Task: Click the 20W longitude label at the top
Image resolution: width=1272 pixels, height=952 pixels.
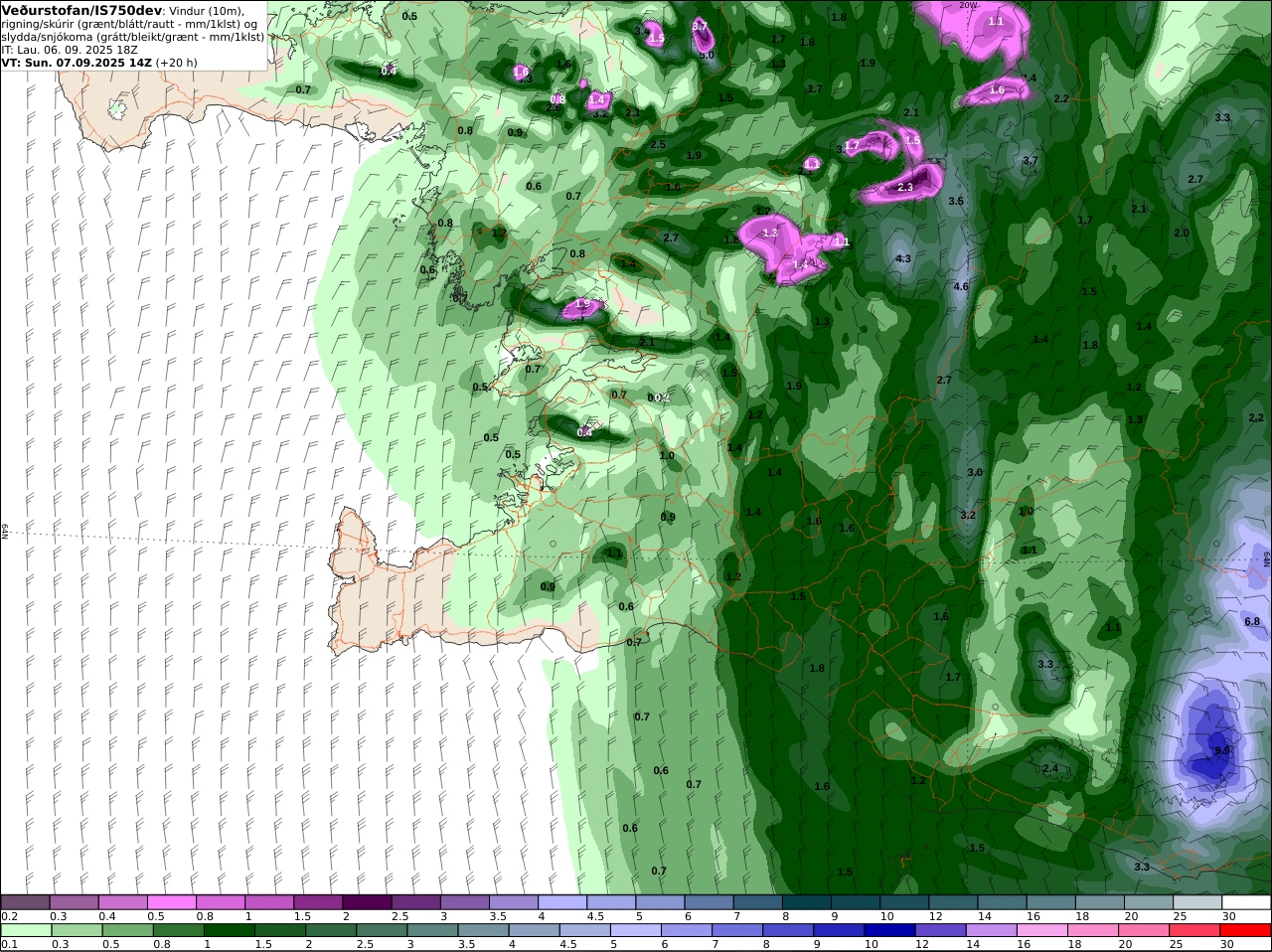Action: point(968,5)
